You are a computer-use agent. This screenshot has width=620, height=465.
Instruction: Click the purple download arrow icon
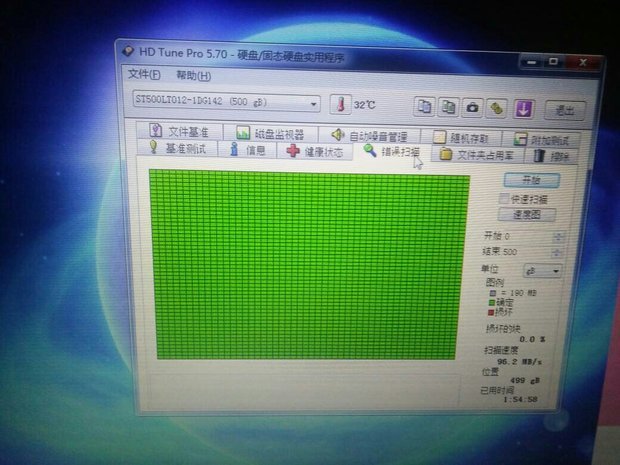(x=524, y=109)
